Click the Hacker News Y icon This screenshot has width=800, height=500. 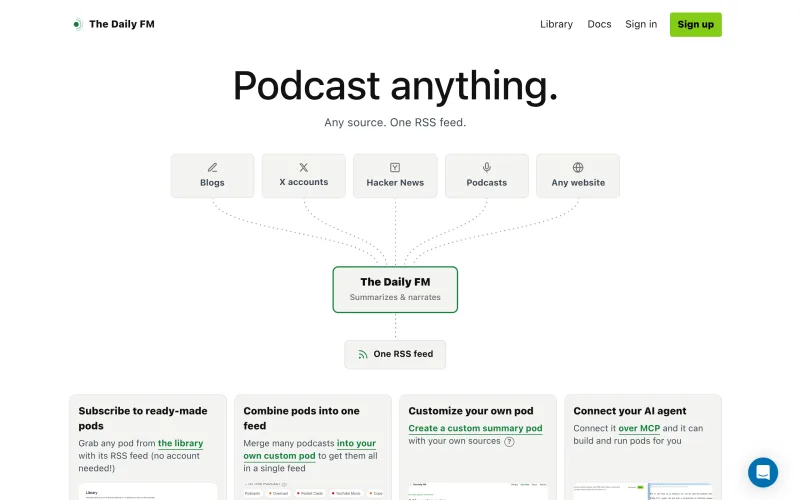pyautogui.click(x=395, y=167)
